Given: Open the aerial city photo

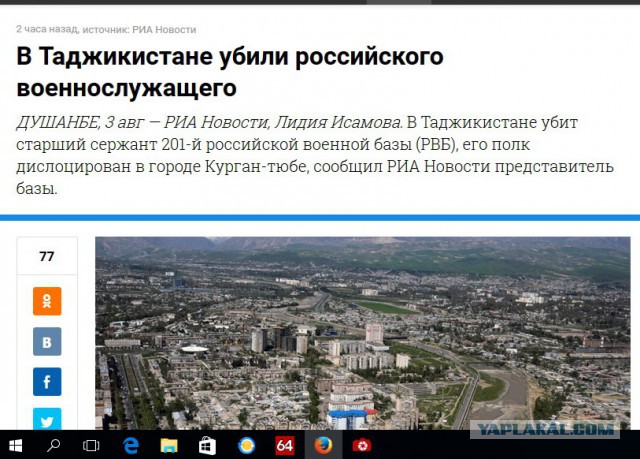Looking at the screenshot, I should (x=362, y=333).
